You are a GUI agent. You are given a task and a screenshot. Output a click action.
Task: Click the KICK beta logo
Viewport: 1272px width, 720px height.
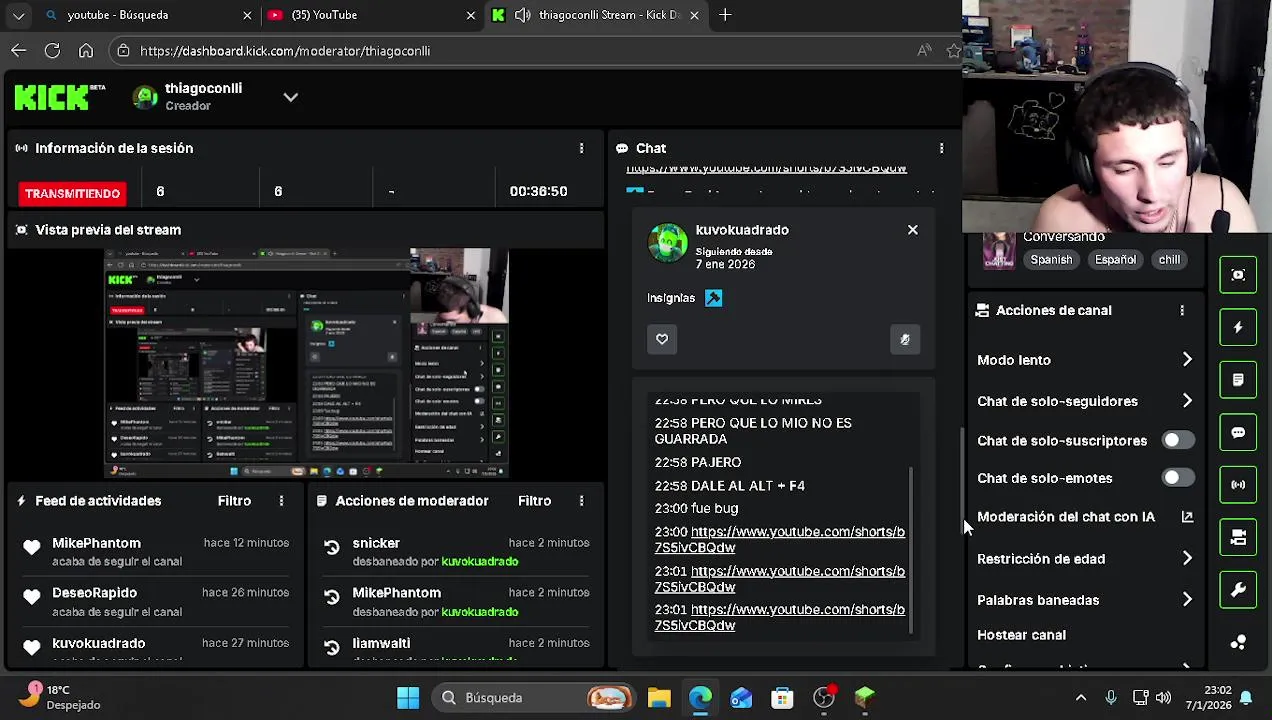[x=60, y=97]
